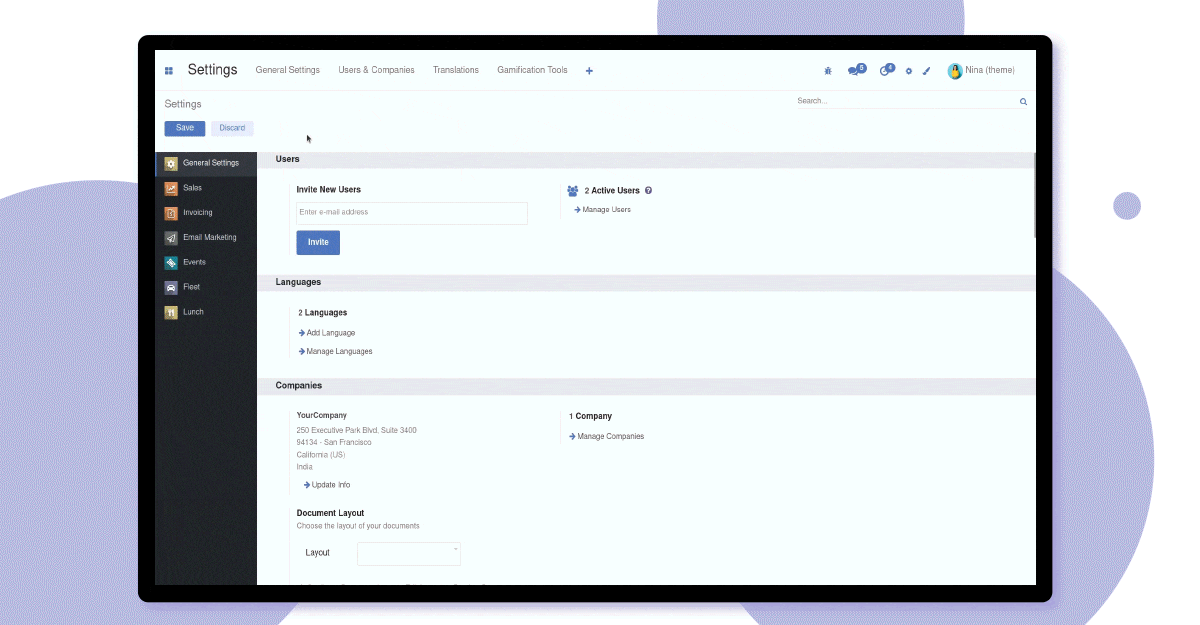1200x625 pixels.
Task: Open the Users & Companies menu
Action: tap(376, 70)
